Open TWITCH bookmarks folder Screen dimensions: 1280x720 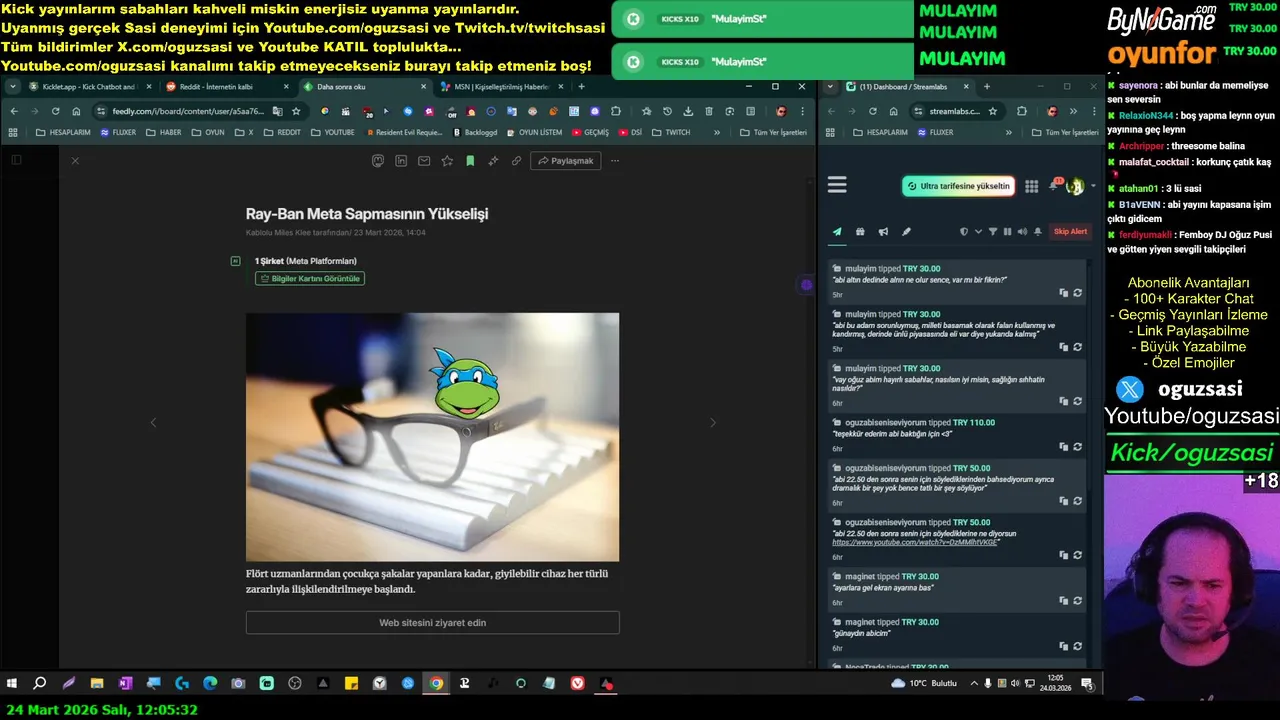pos(671,132)
